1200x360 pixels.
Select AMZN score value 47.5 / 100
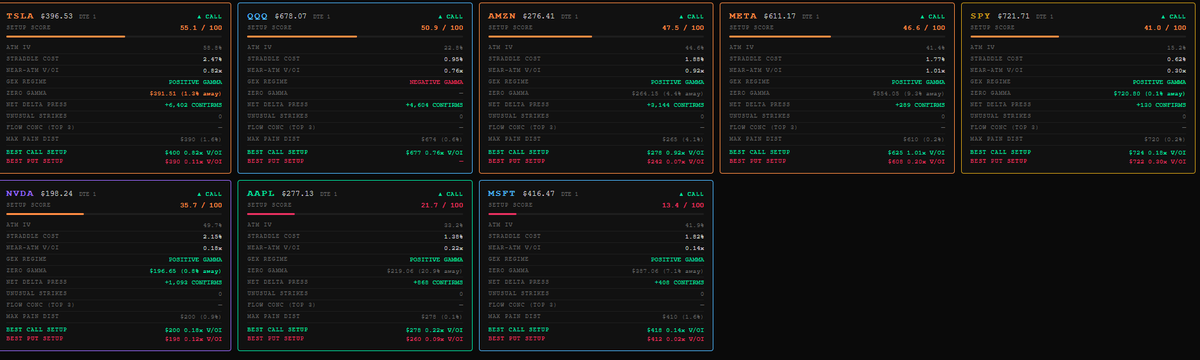684,28
